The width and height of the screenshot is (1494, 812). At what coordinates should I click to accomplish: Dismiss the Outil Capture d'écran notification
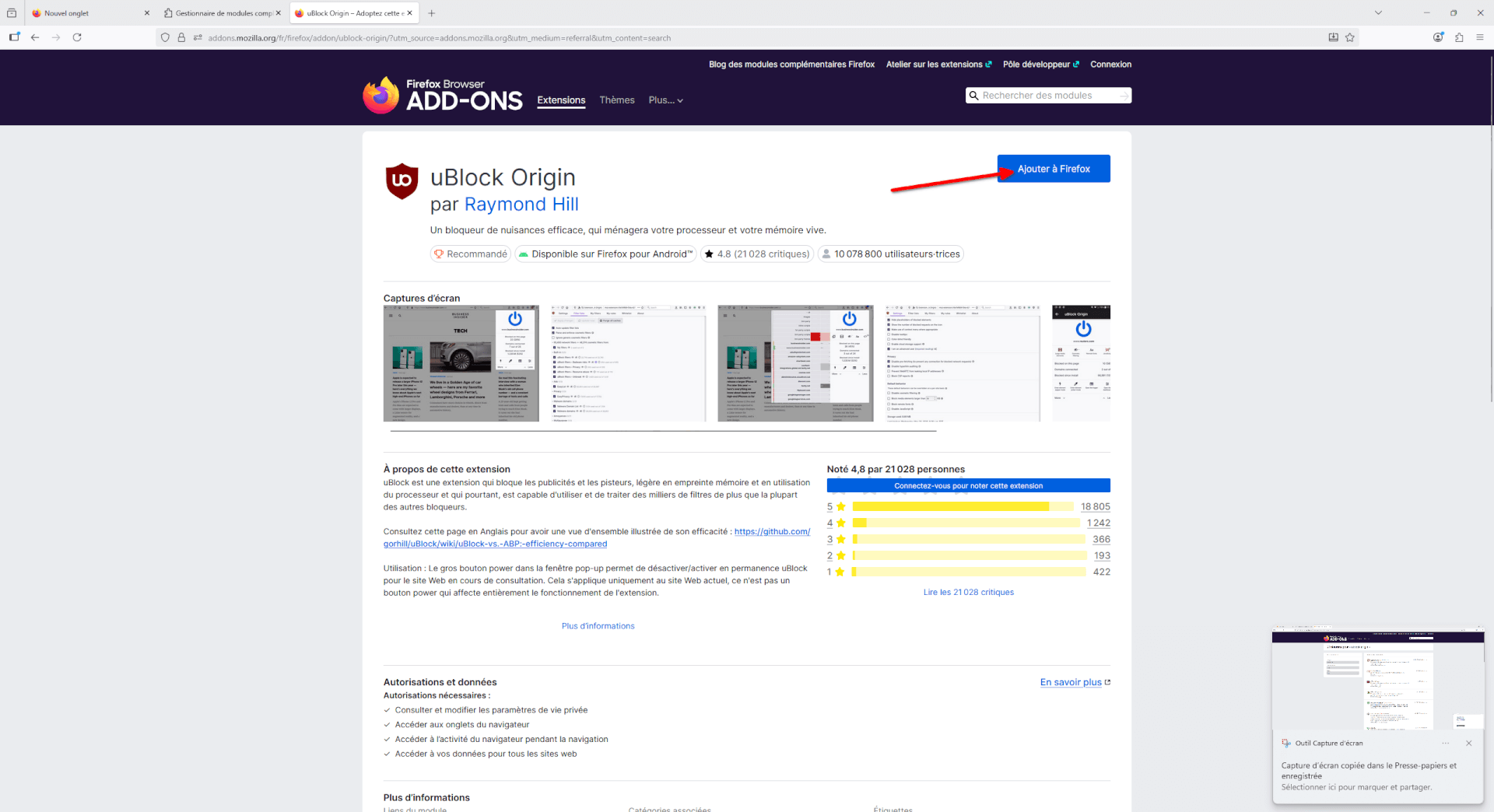coord(1468,744)
